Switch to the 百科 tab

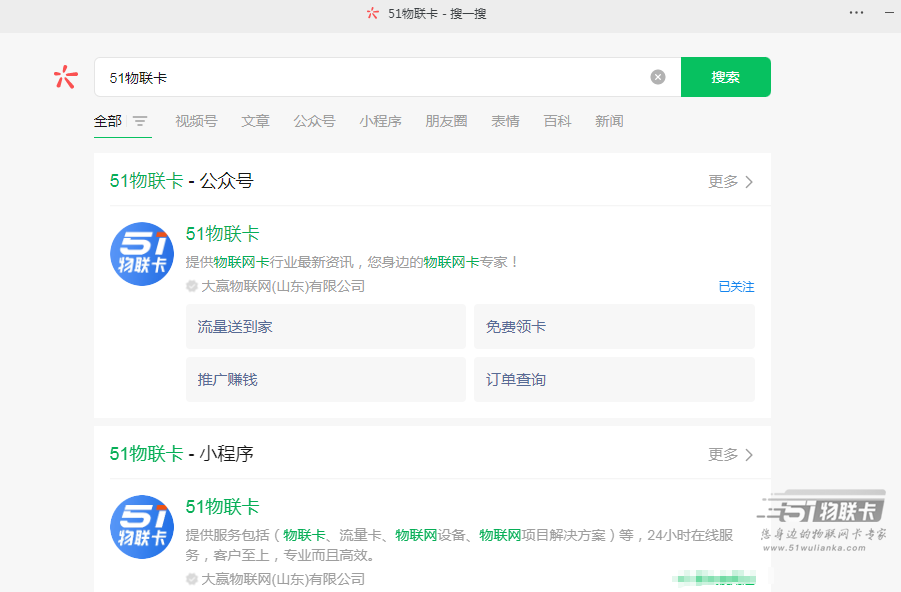tap(557, 121)
